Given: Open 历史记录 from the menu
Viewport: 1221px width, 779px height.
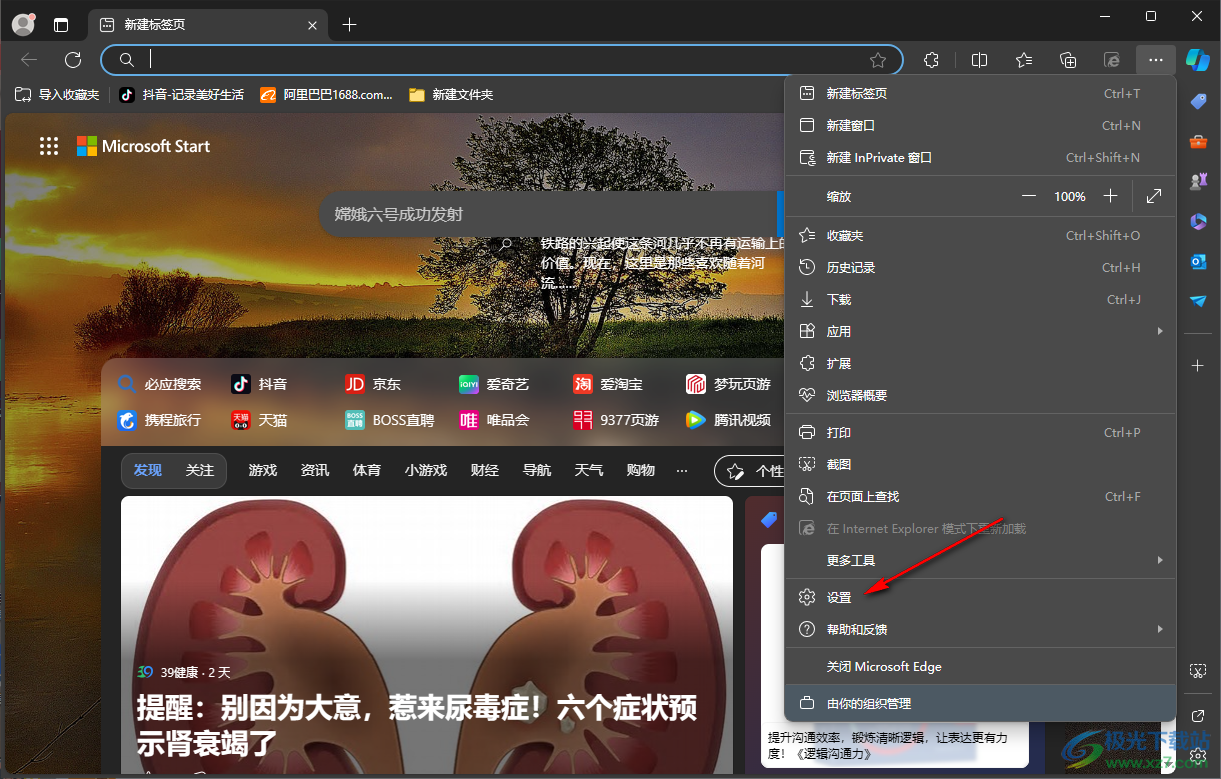Looking at the screenshot, I should pyautogui.click(x=980, y=267).
